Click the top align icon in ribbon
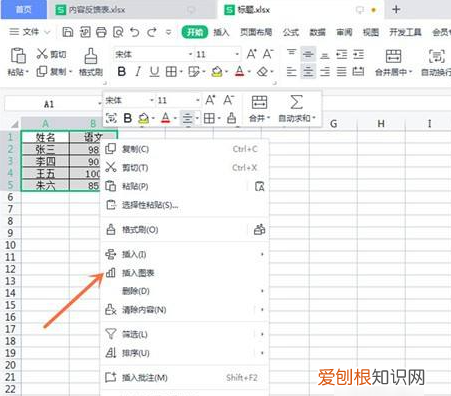Viewport: 451px width, 396px height. click(292, 54)
